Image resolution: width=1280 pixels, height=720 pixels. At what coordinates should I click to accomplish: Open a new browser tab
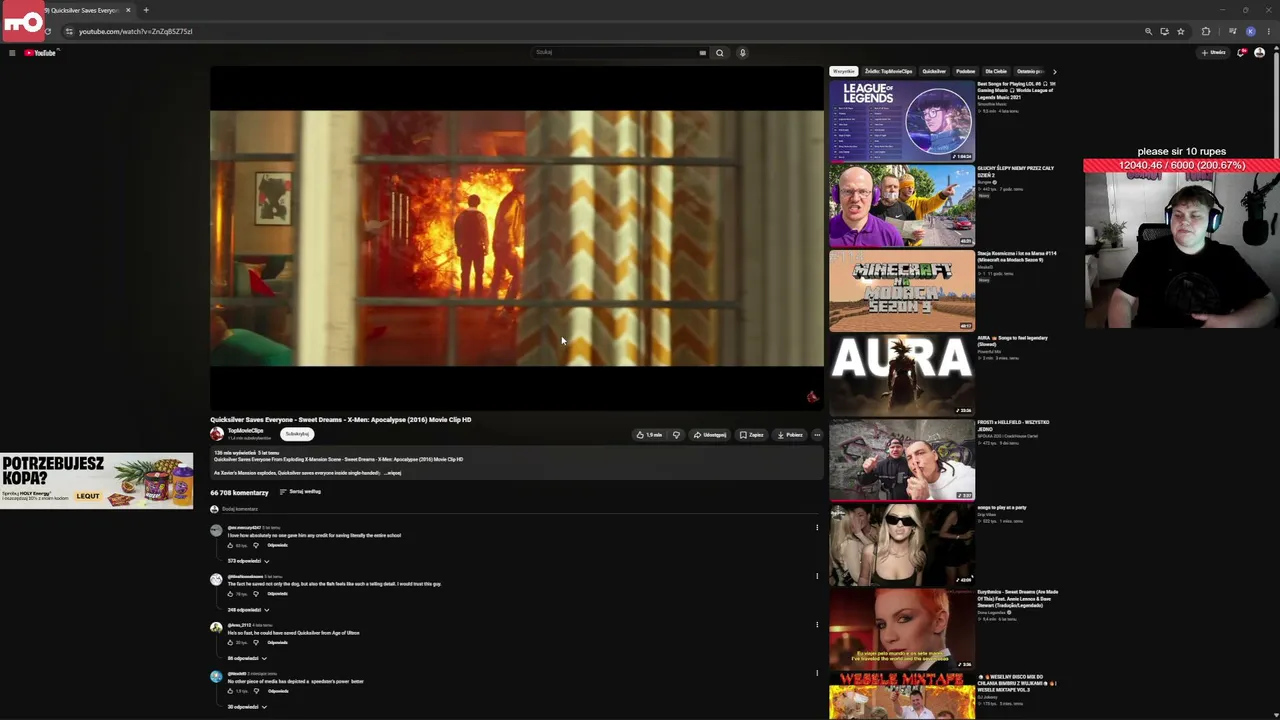[x=146, y=10]
